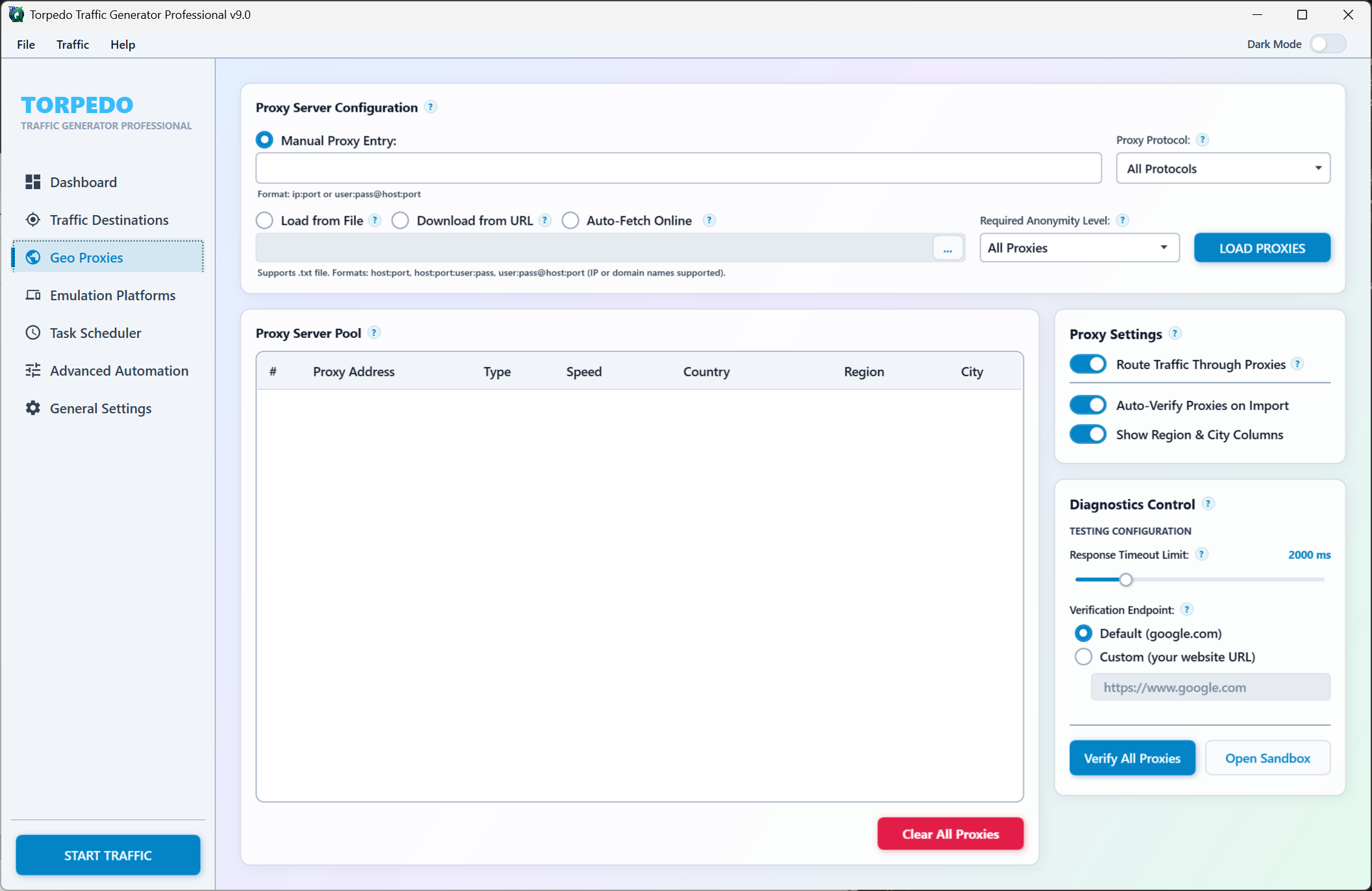Sort by Proxy Address column header
Image resolution: width=1372 pixels, height=891 pixels.
click(354, 371)
